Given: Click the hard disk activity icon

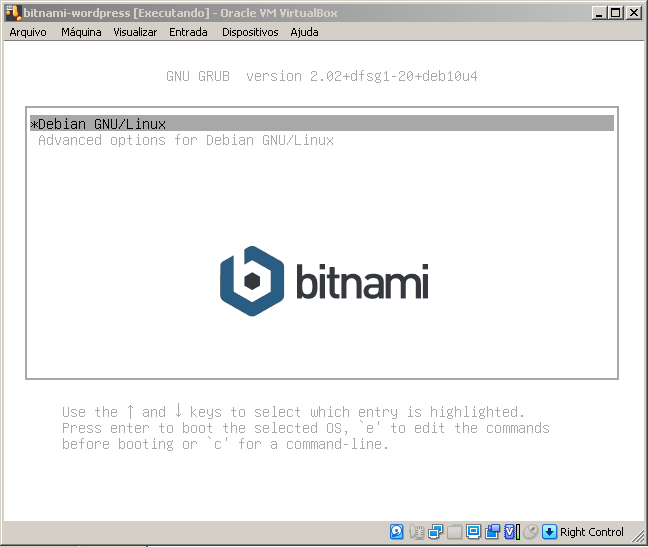Looking at the screenshot, I should 396,532.
